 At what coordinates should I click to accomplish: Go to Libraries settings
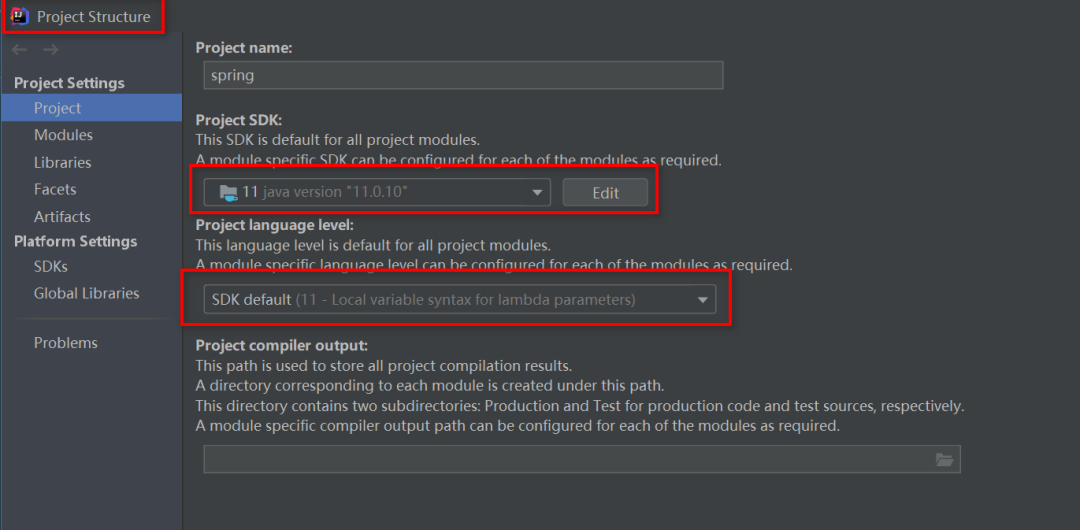point(62,162)
